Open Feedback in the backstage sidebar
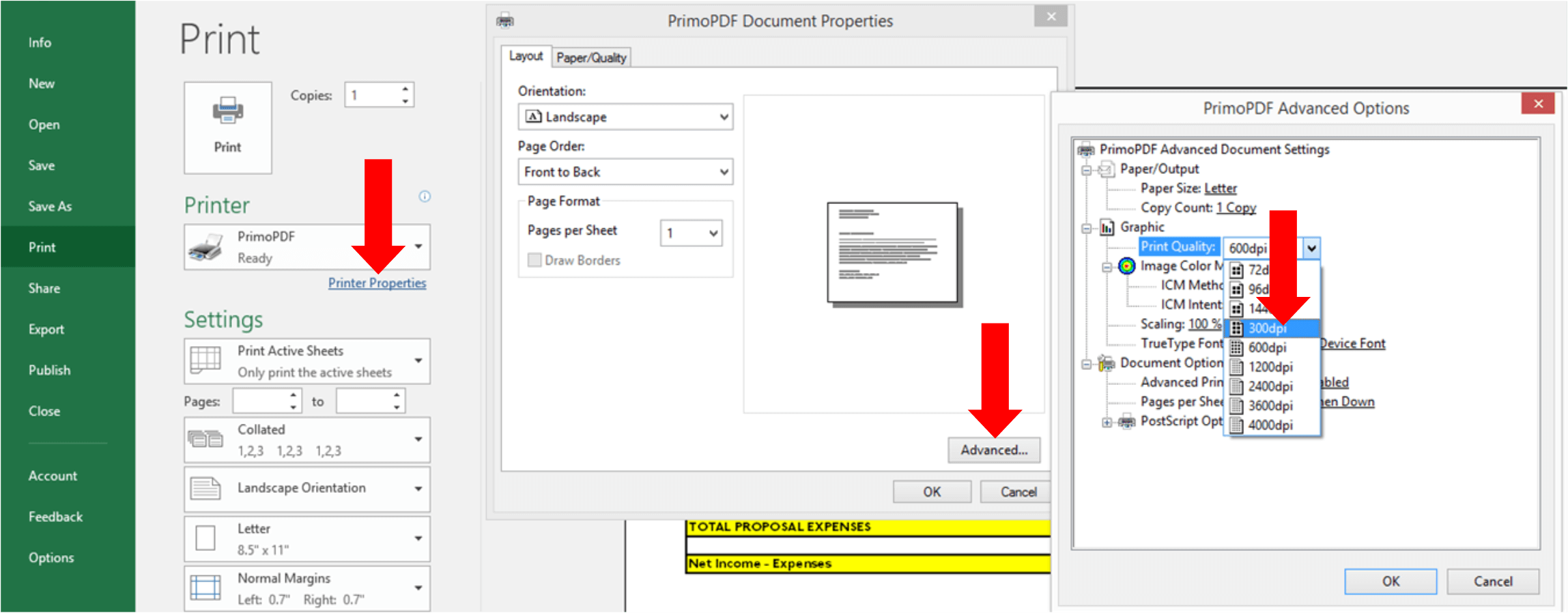The height and width of the screenshot is (615, 1568). click(55, 517)
